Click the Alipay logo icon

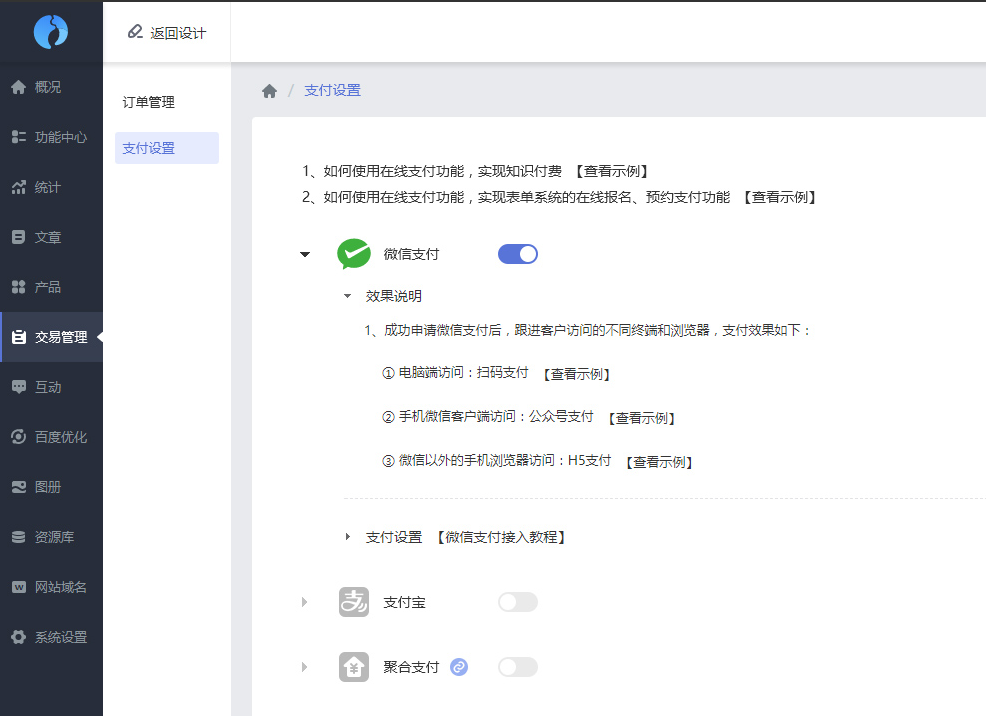click(354, 602)
